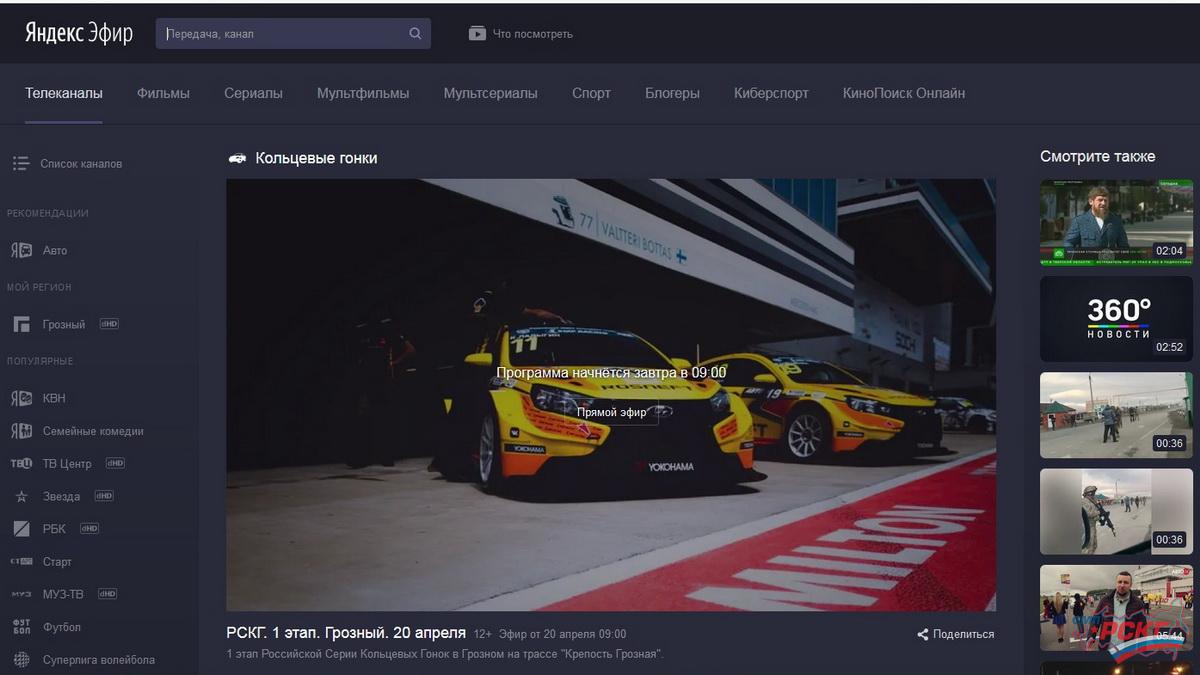Click the main racing video player
Image resolution: width=1200 pixels, height=675 pixels.
(611, 395)
